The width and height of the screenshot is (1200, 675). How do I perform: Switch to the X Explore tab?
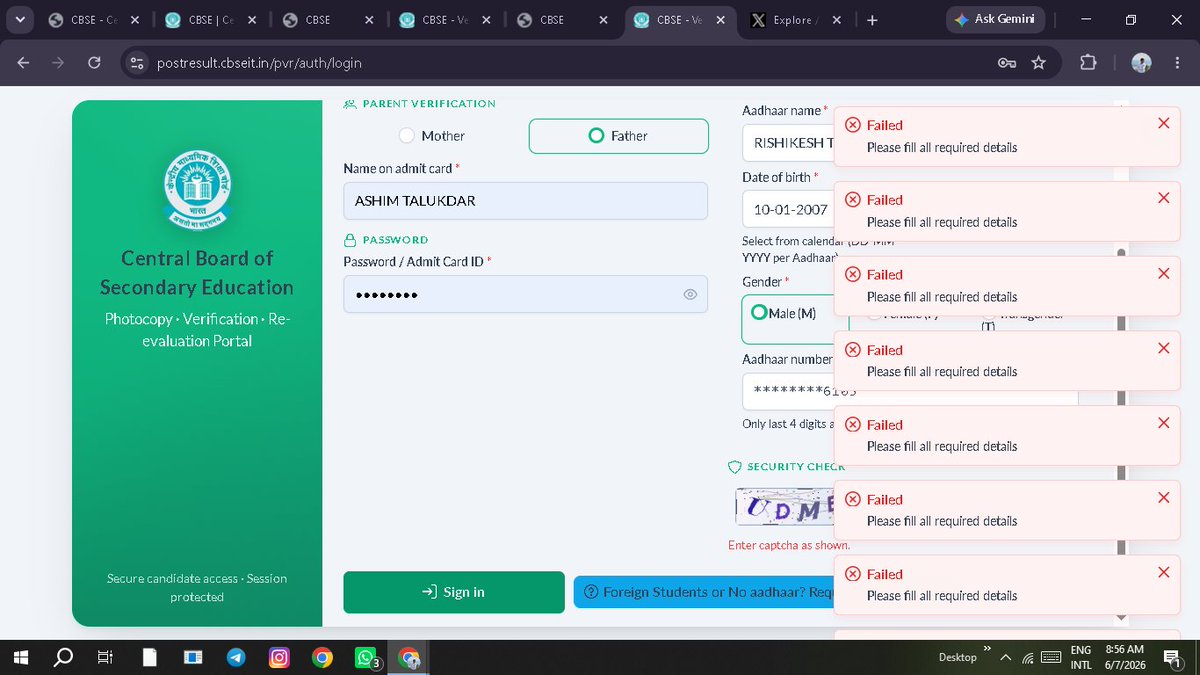pos(798,20)
